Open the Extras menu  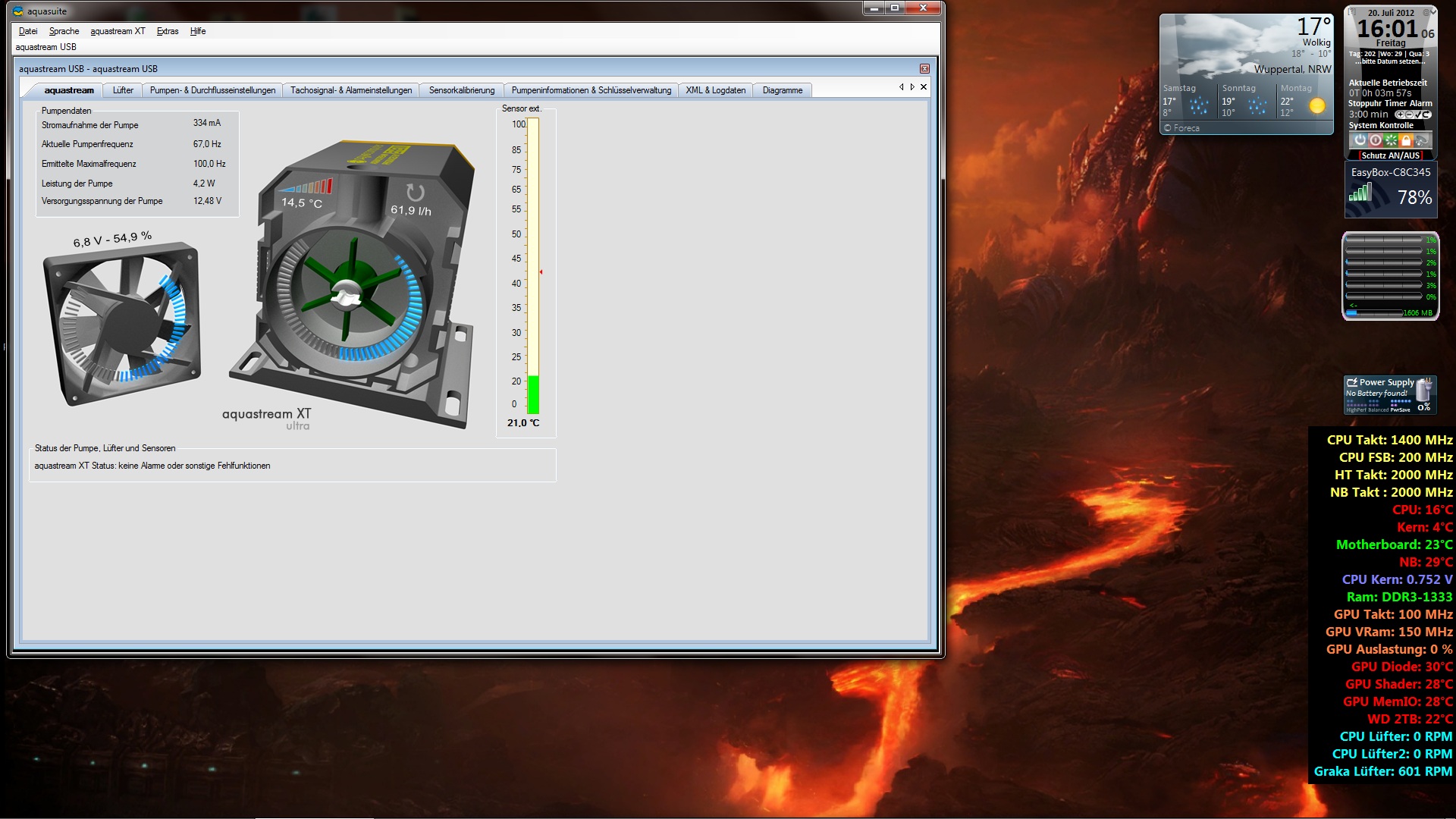point(168,31)
